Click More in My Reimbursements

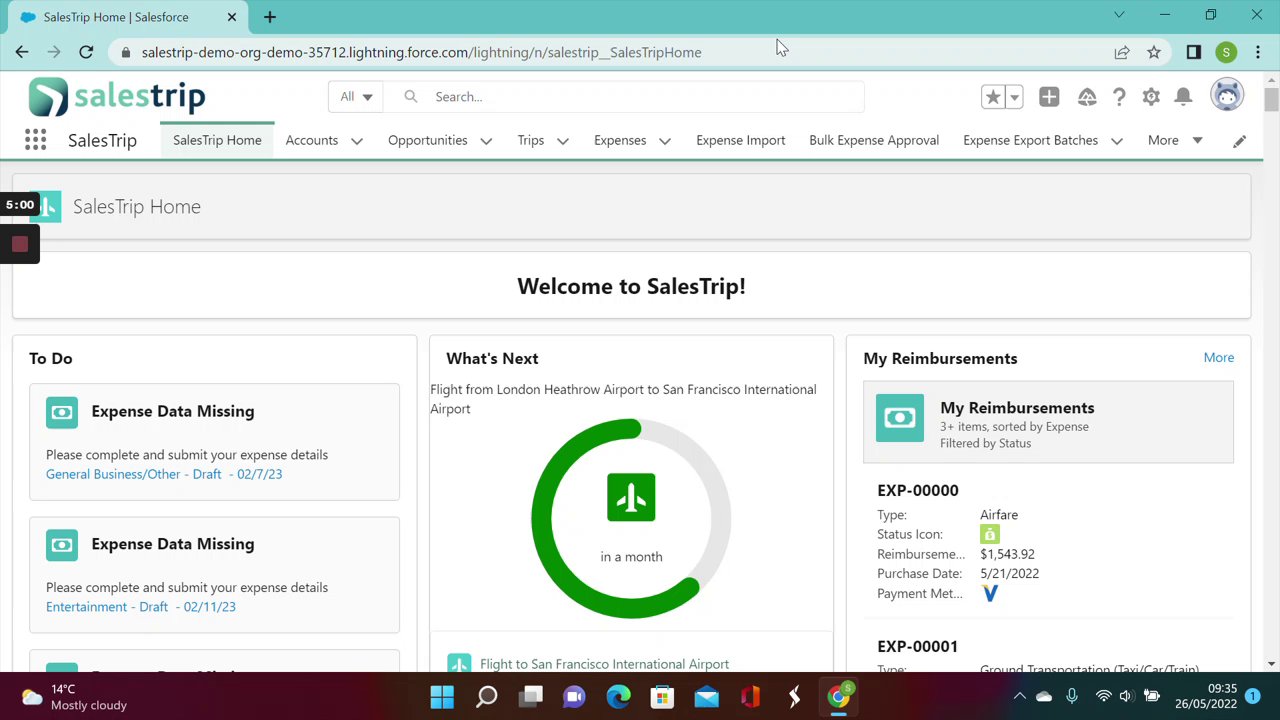1219,358
